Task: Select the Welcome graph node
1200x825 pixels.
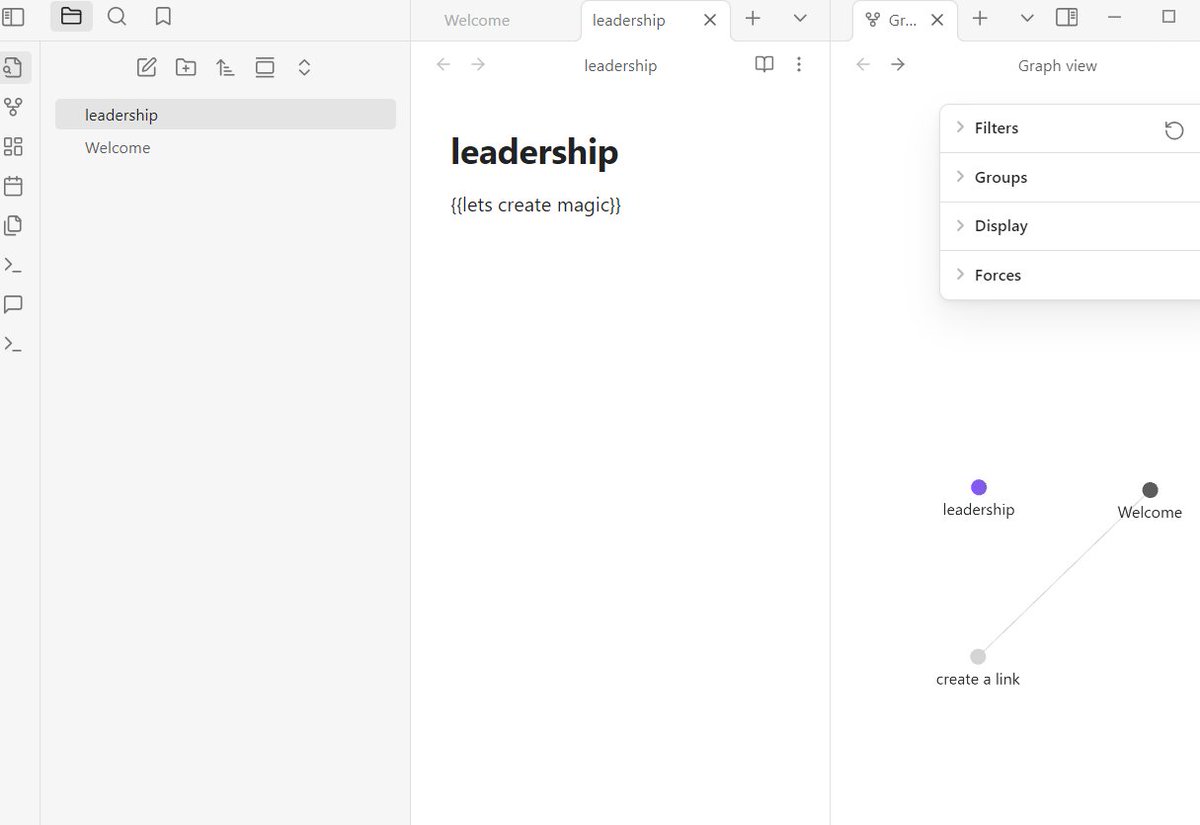Action: coord(1150,490)
